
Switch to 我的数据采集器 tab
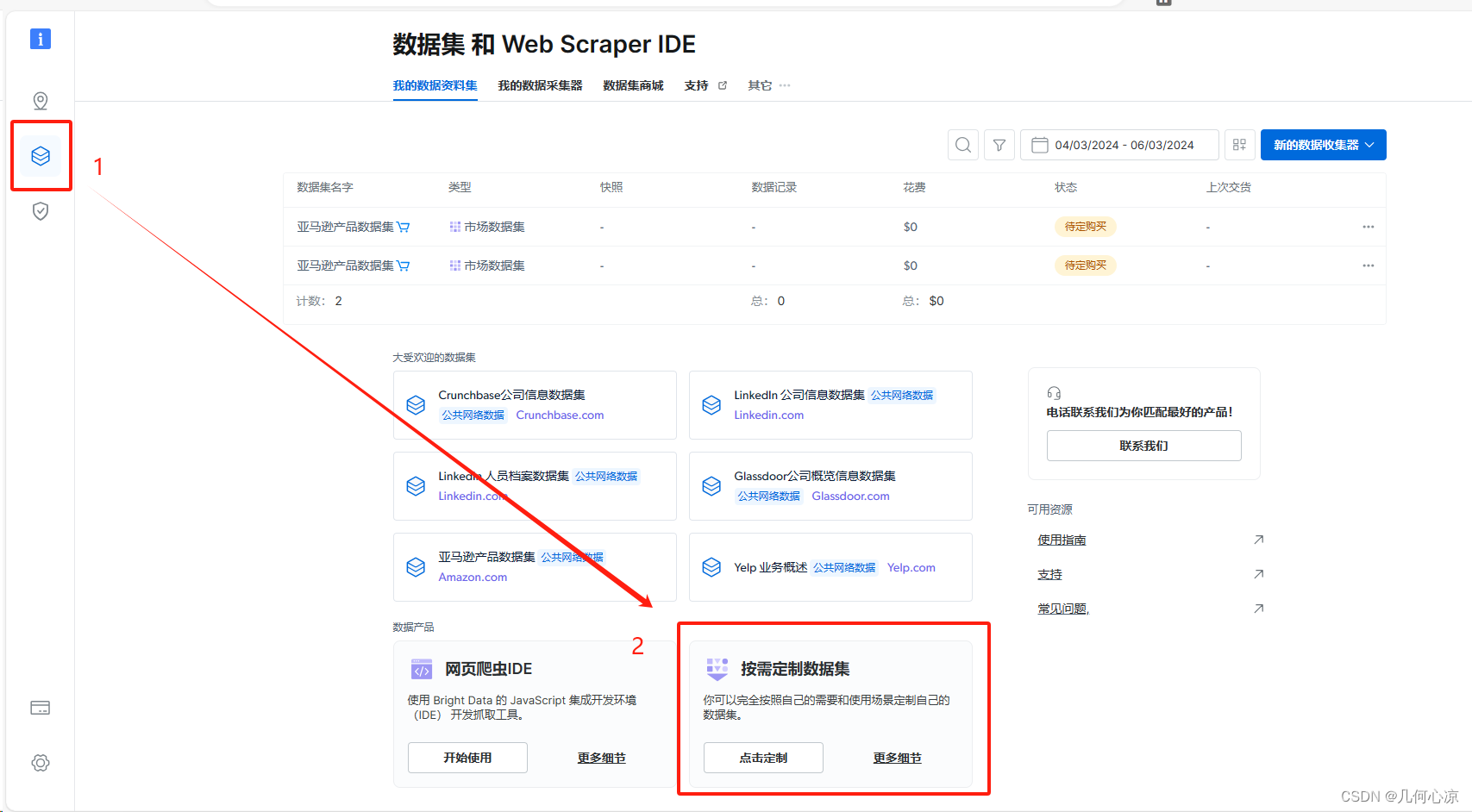coord(541,85)
